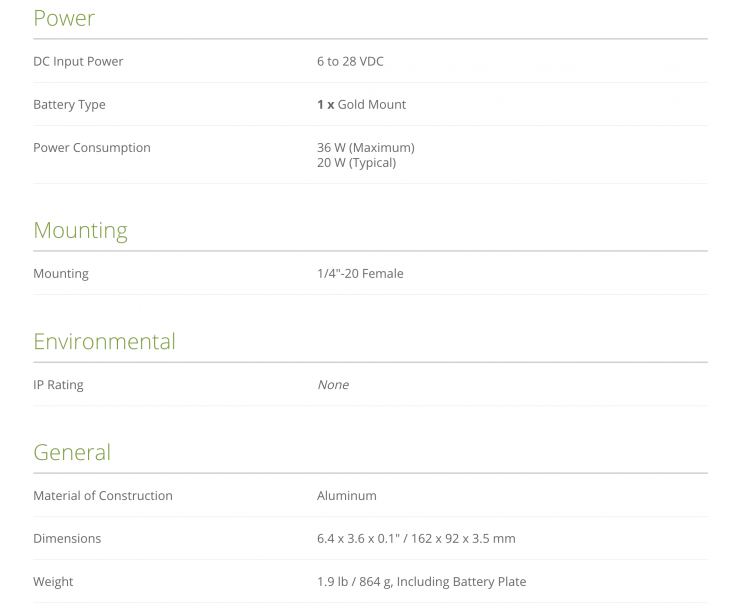Select the Battery Type label
The image size is (740, 612).
[69, 105]
